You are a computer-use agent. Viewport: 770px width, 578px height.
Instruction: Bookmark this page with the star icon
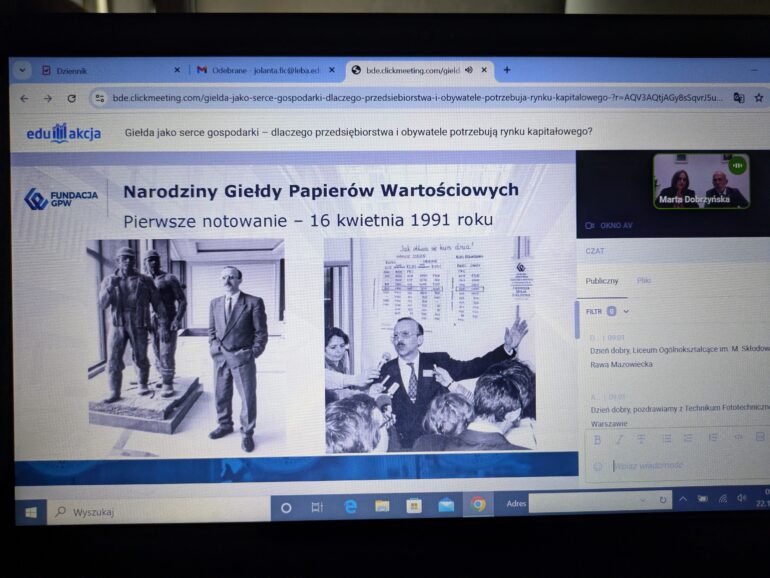pyautogui.click(x=758, y=98)
